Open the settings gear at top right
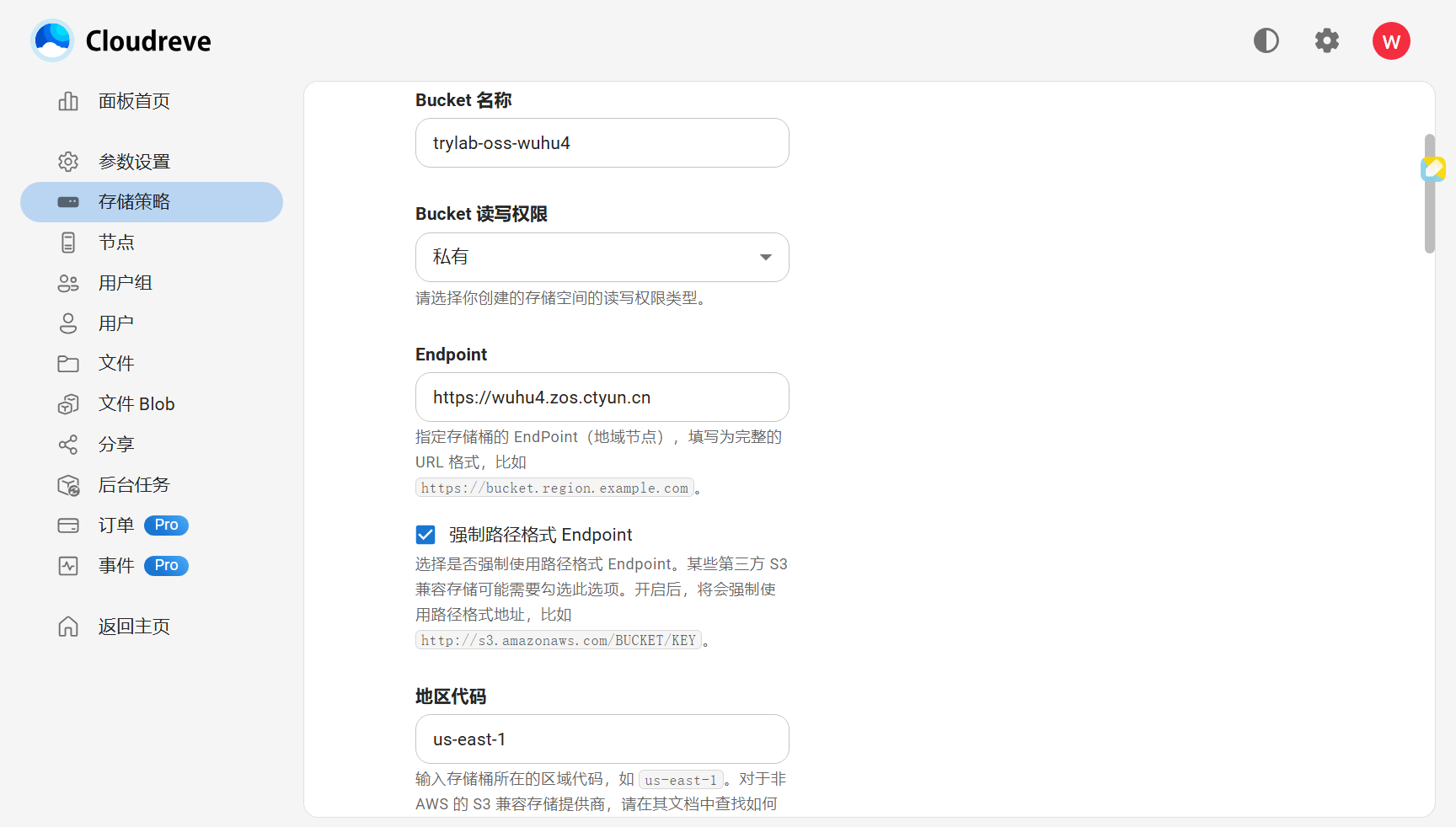This screenshot has width=1456, height=827. point(1326,40)
